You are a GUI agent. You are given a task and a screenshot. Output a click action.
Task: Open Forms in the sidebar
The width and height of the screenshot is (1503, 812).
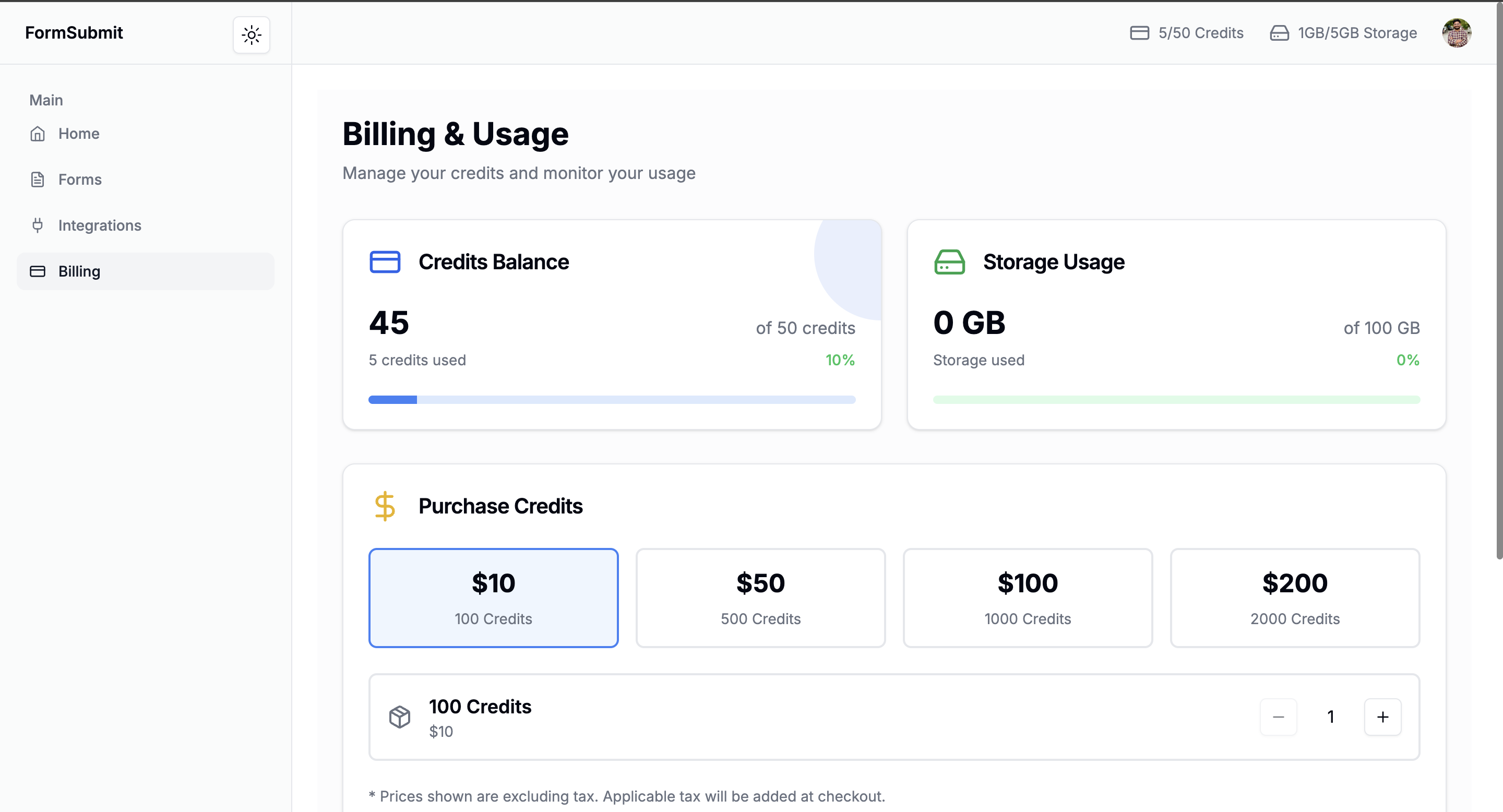[79, 180]
